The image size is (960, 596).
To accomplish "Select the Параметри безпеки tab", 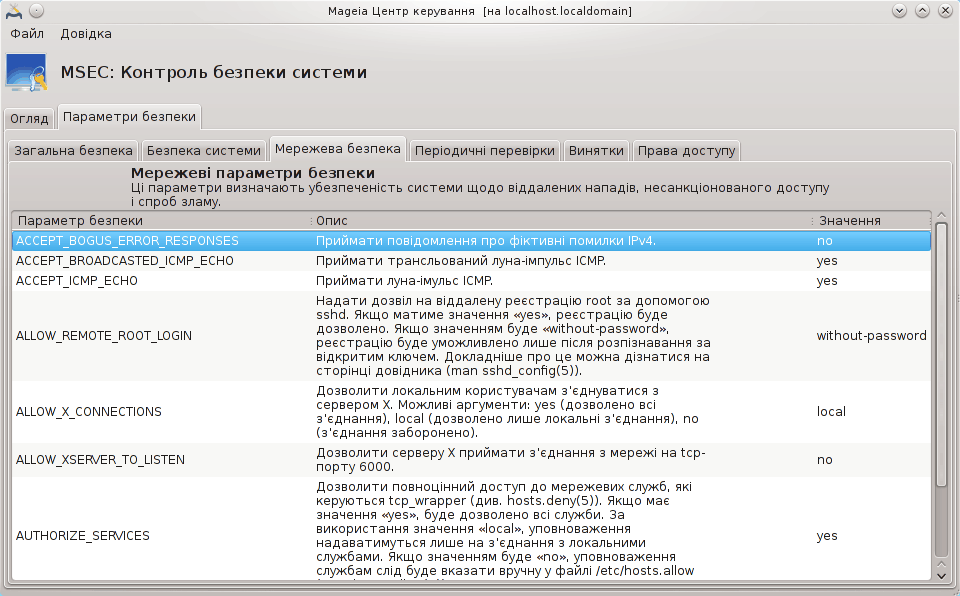I will [129, 116].
